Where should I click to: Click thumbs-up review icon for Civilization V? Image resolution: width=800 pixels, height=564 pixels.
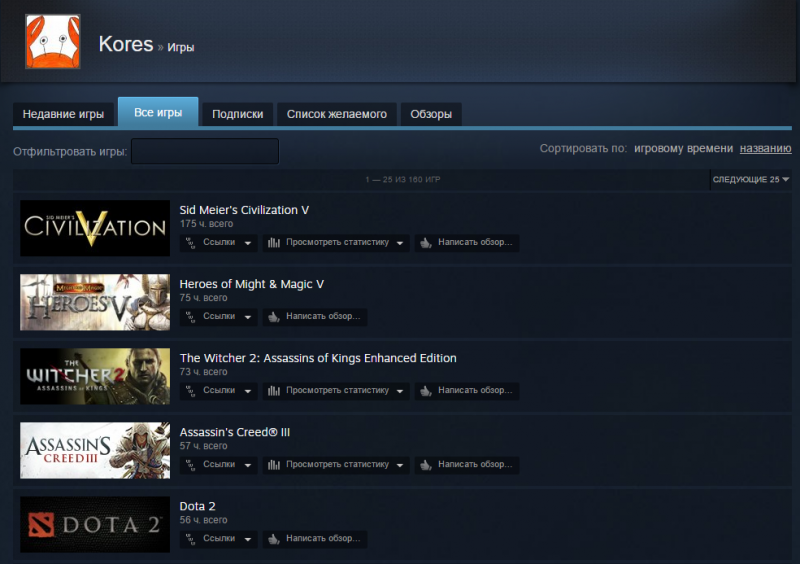pyautogui.click(x=426, y=243)
